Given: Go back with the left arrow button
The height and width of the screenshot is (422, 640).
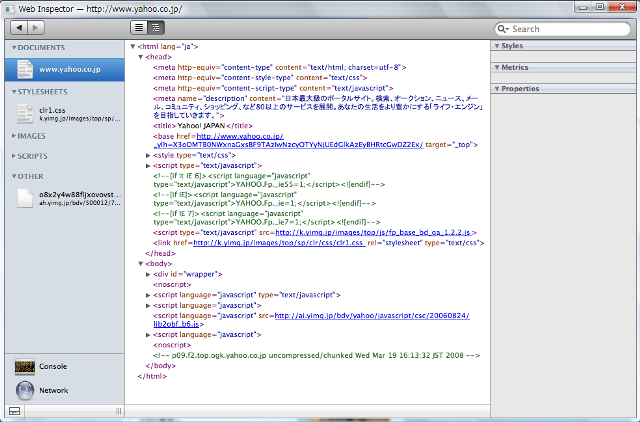Looking at the screenshot, I should point(19,28).
